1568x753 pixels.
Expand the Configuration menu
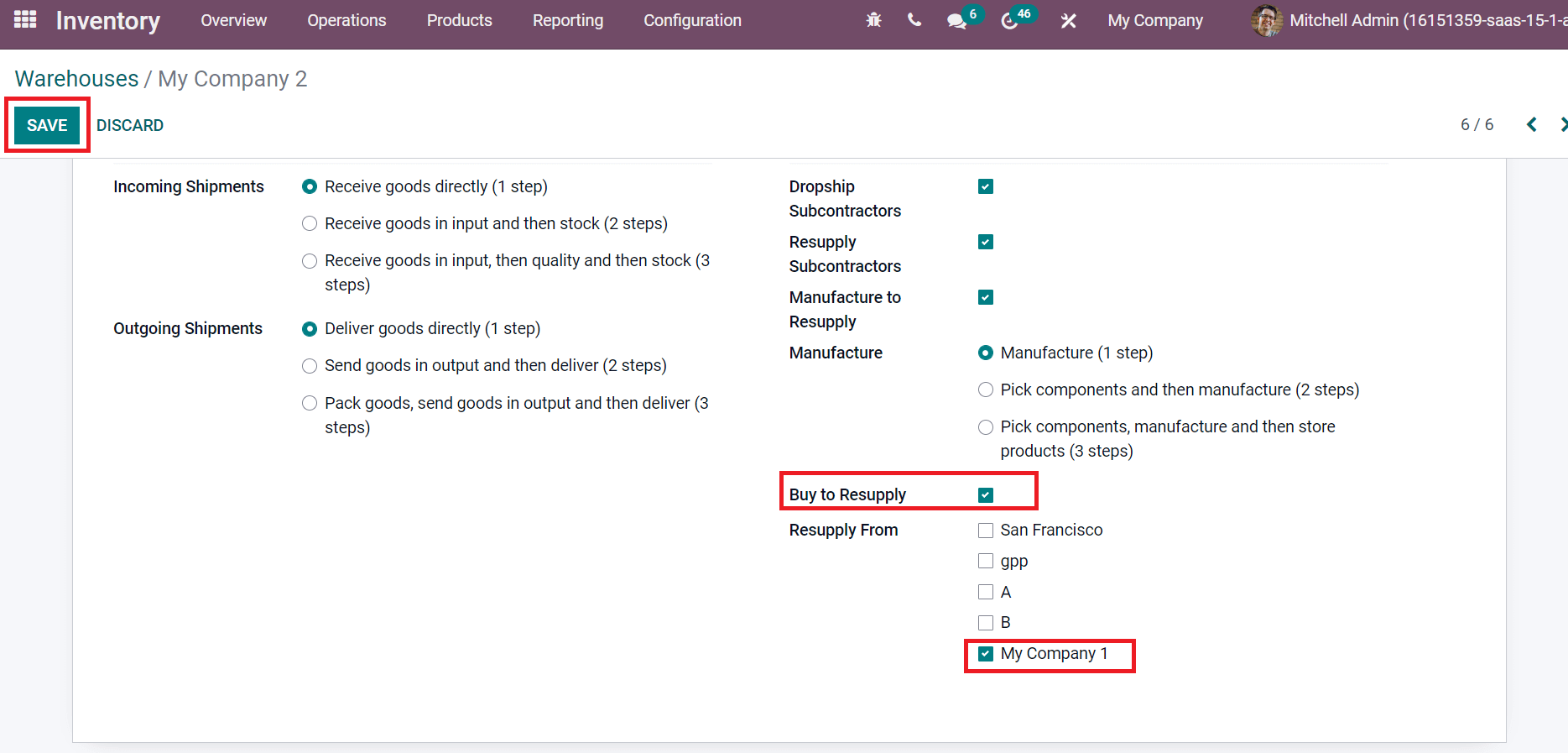pyautogui.click(x=692, y=21)
